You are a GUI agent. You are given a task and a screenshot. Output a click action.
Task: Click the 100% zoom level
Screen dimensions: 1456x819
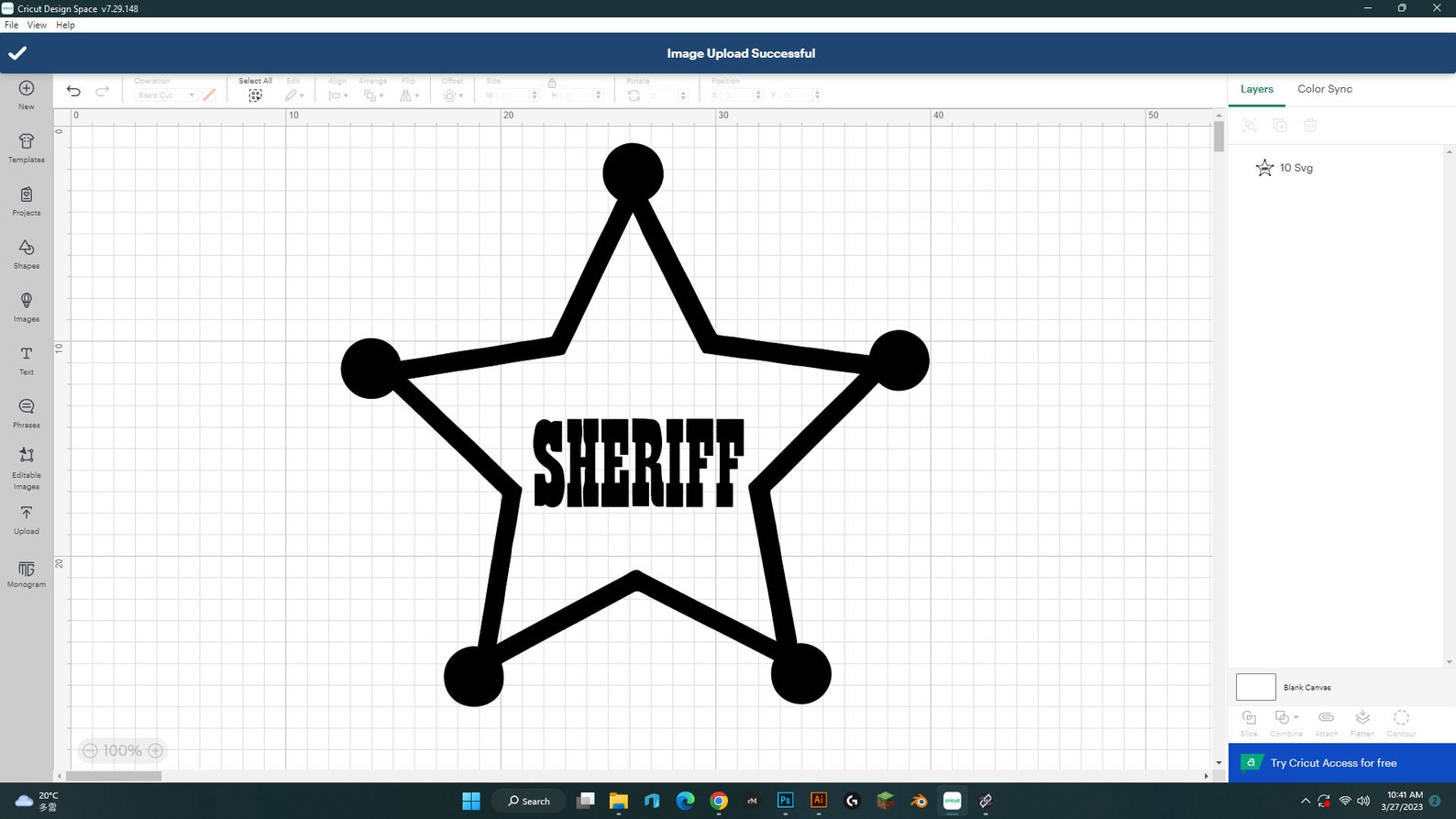click(x=122, y=750)
